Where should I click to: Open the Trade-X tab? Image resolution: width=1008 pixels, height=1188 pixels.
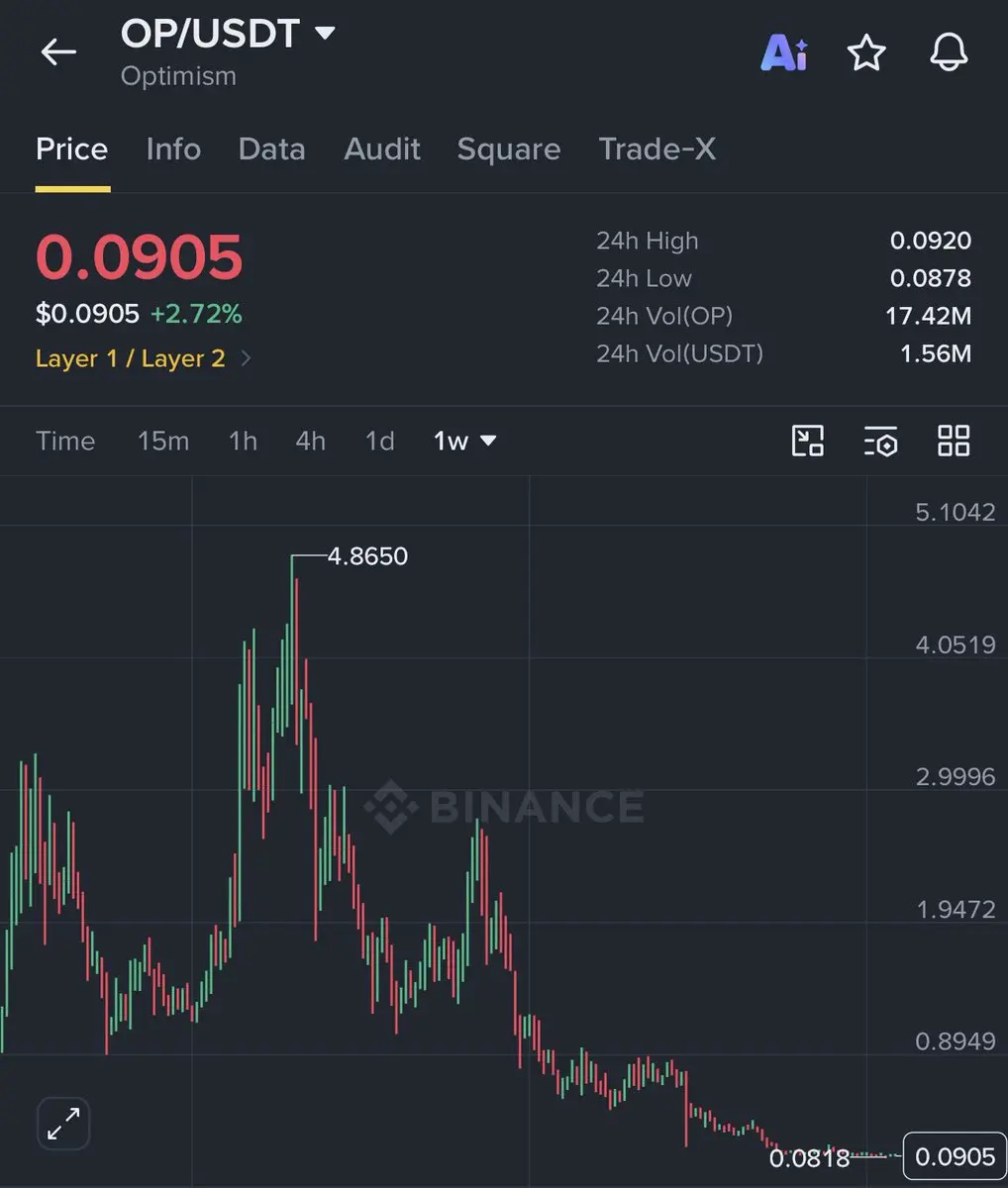point(656,149)
